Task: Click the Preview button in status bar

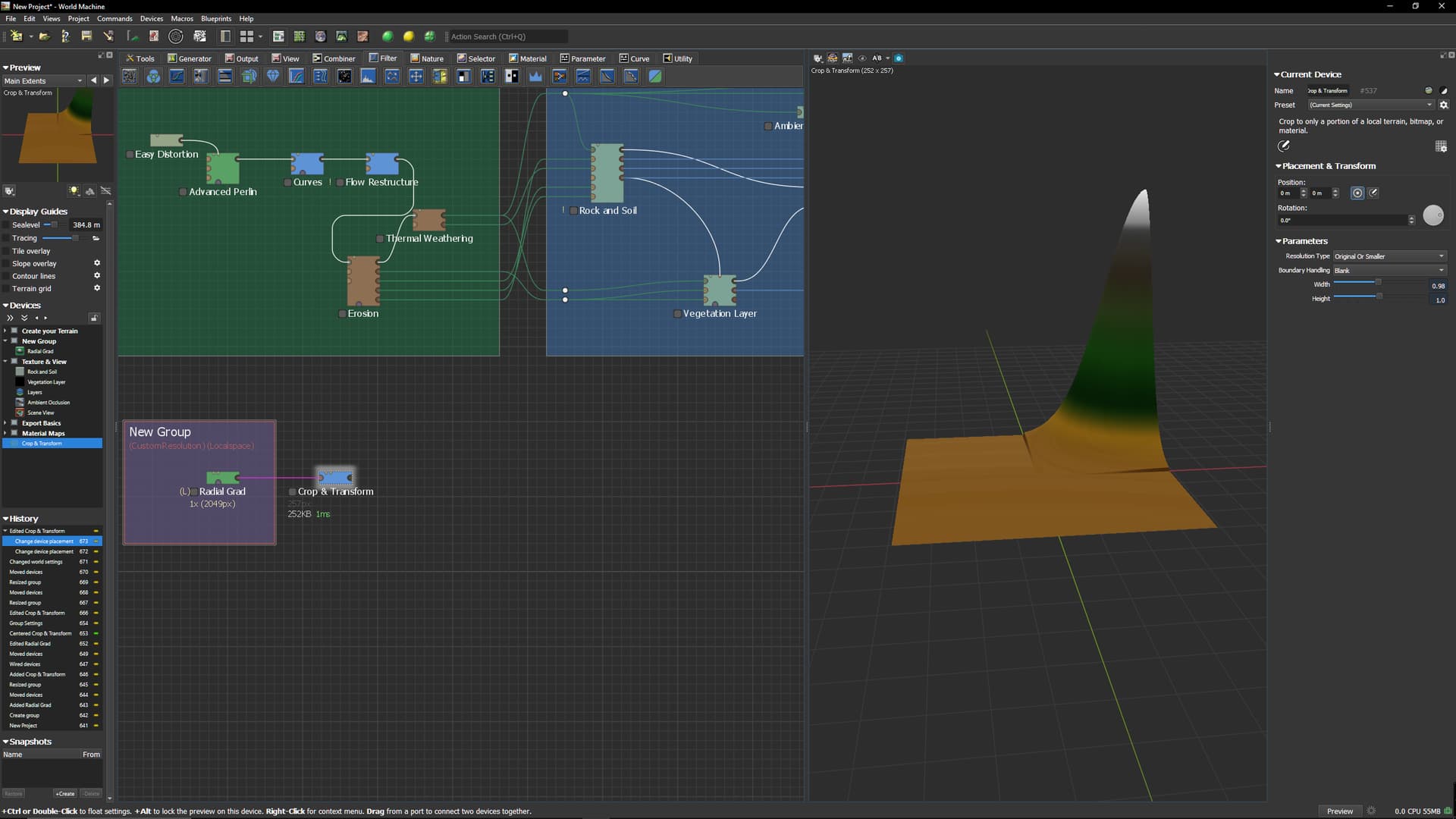Action: click(1339, 811)
